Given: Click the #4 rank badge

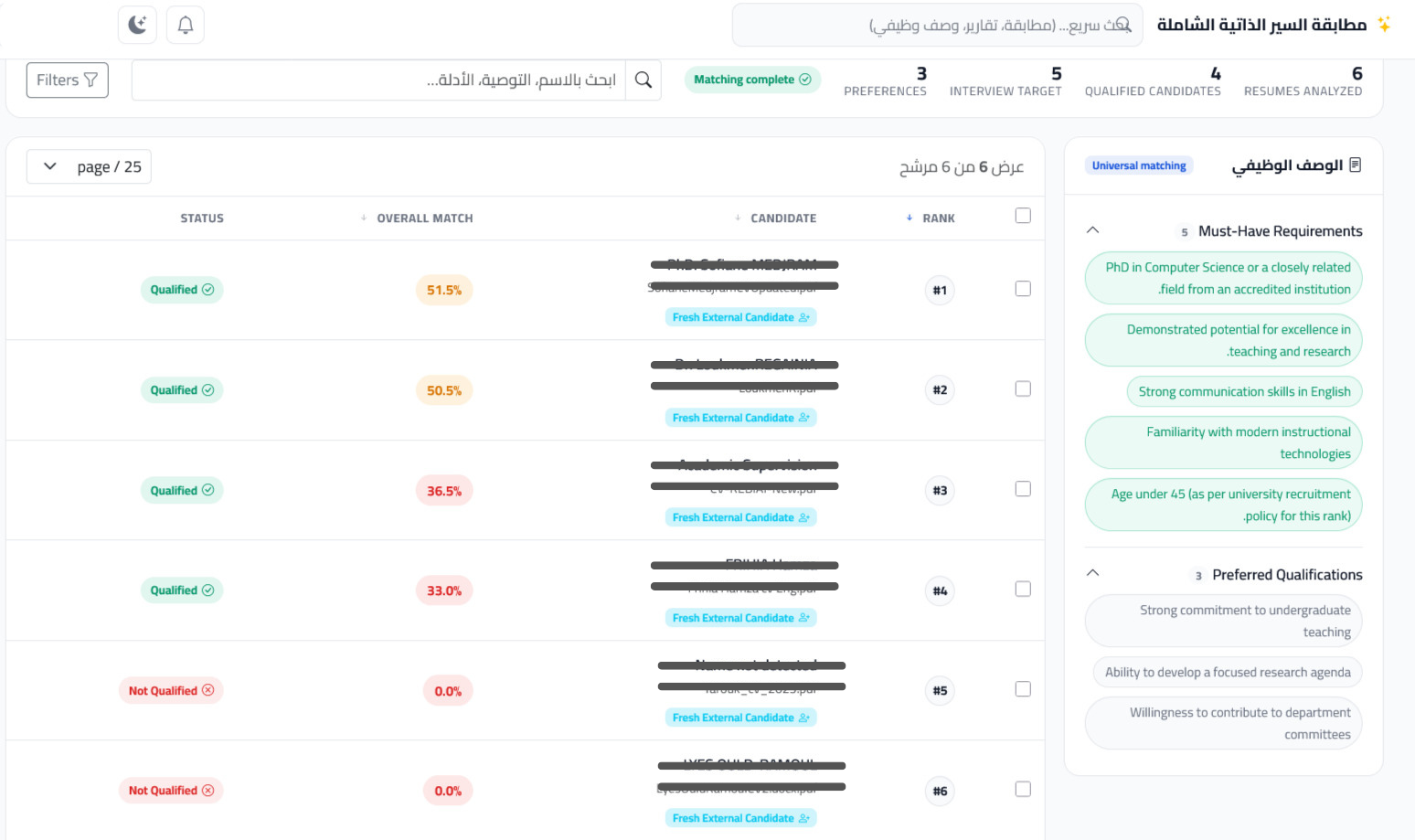Looking at the screenshot, I should tap(940, 590).
